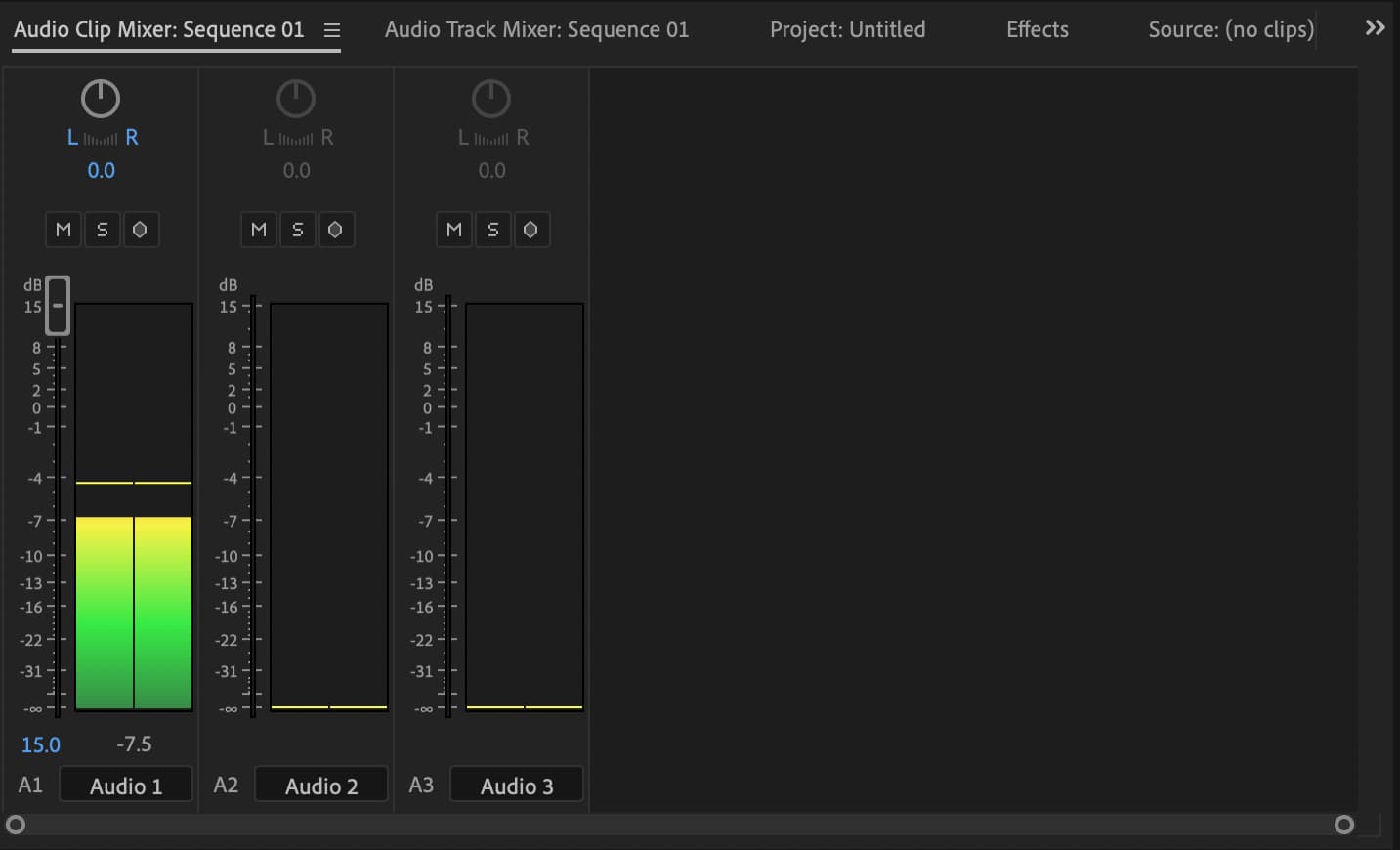This screenshot has height=850, width=1400.
Task: Mute the Audio 3 track
Action: (453, 229)
